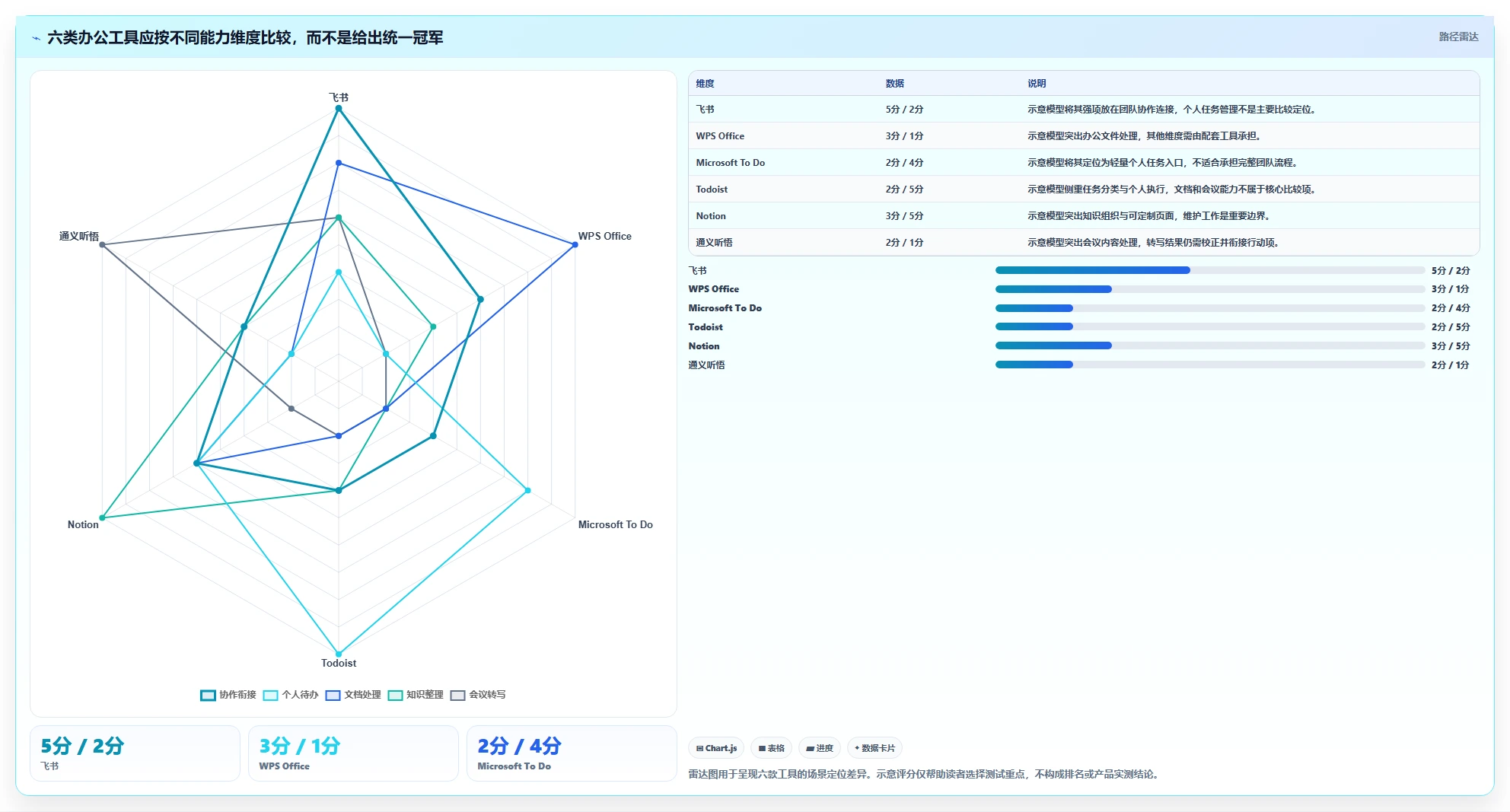Screen dimensions: 1510x812
Task: Click the cyan data point at Todoist vertex
Action: 339,654
